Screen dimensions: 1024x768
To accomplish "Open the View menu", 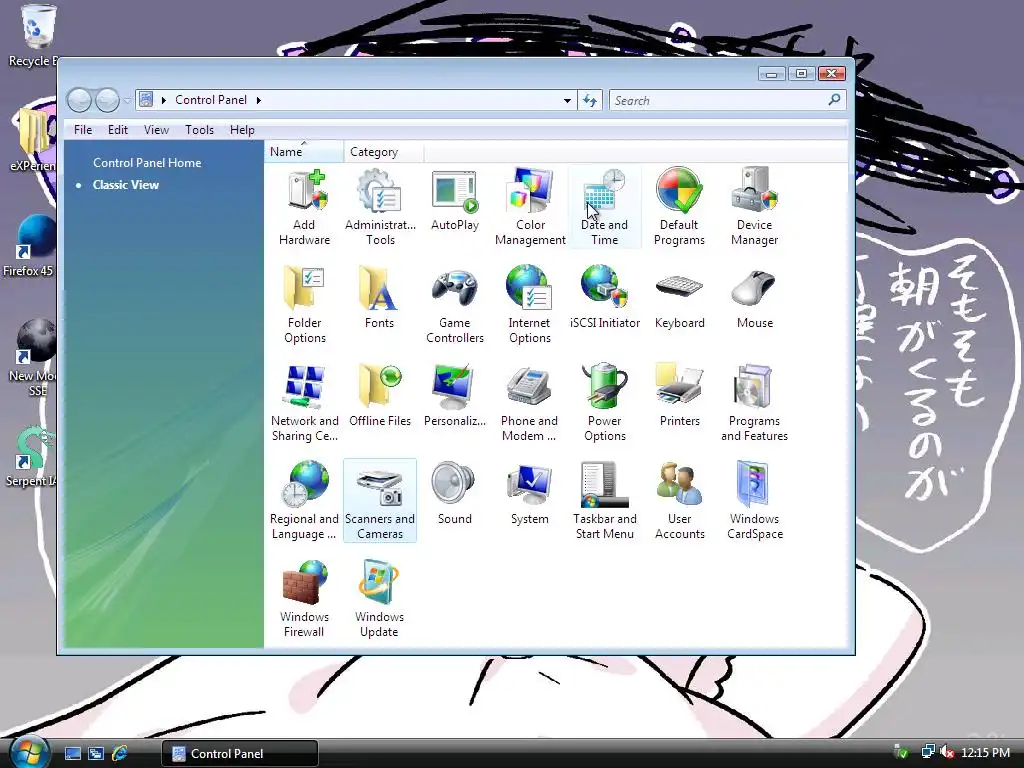I will tap(156, 129).
